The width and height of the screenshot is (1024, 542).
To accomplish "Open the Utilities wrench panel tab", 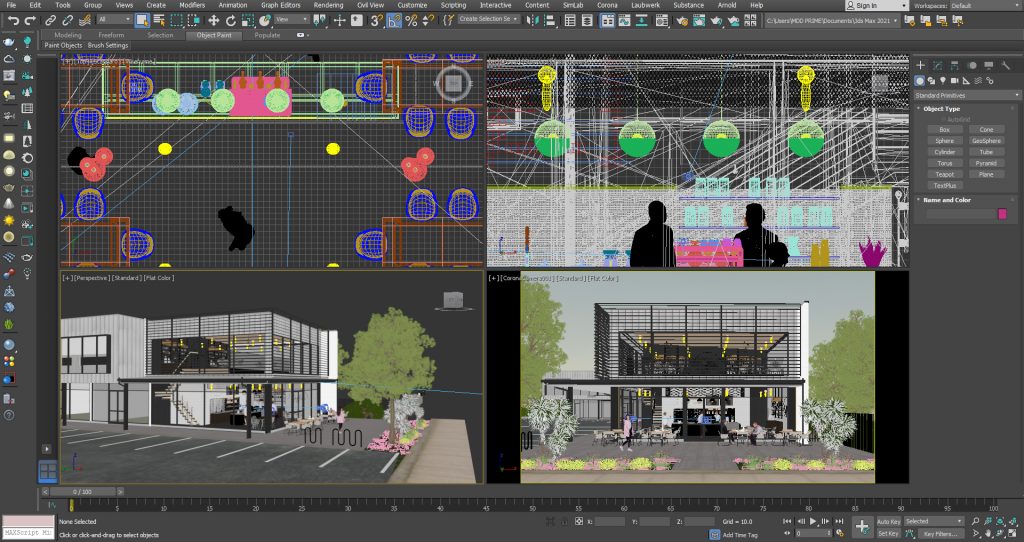I will (x=1004, y=64).
